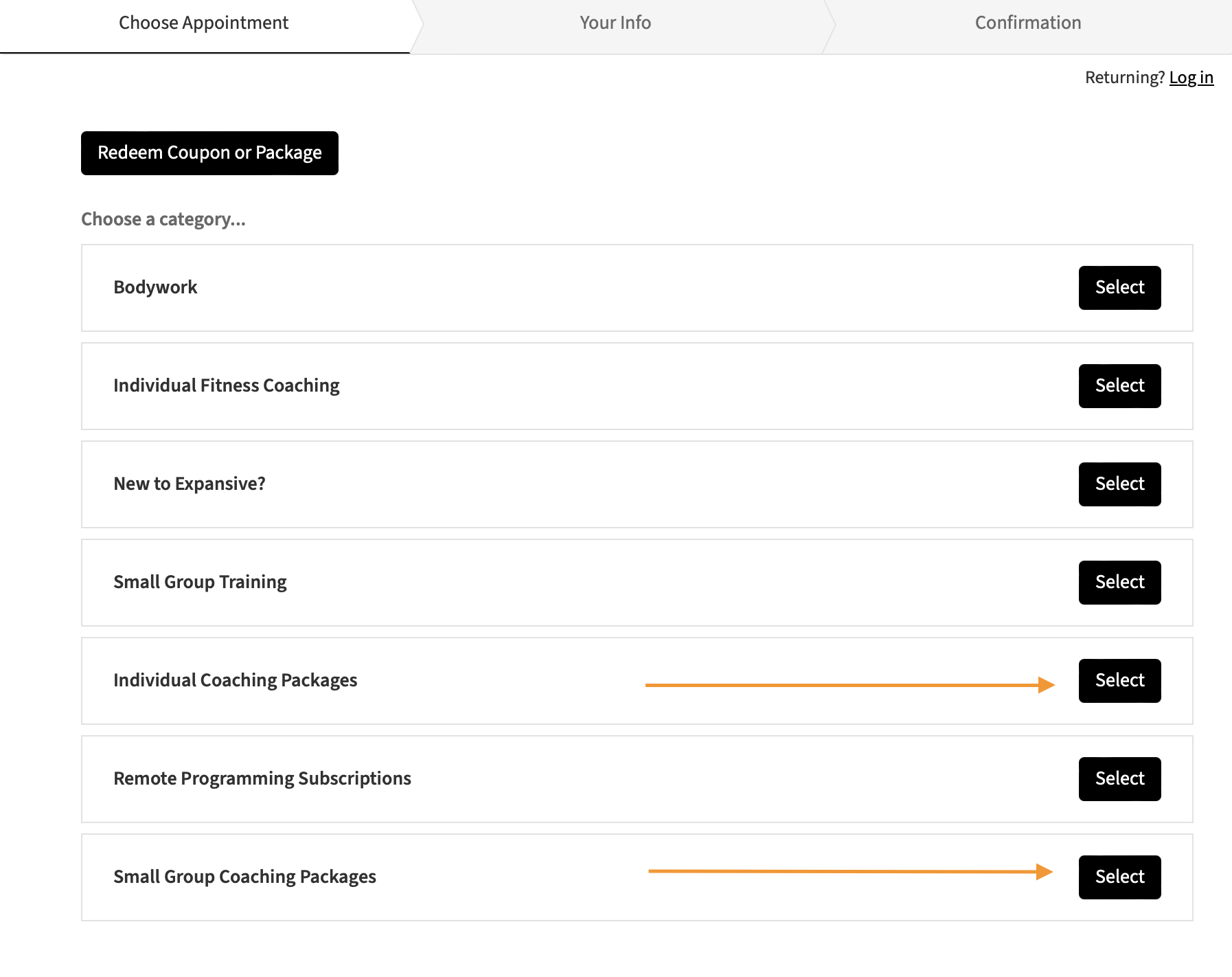Click the Individual Coaching Packages title
The width and height of the screenshot is (1232, 977).
click(x=236, y=680)
